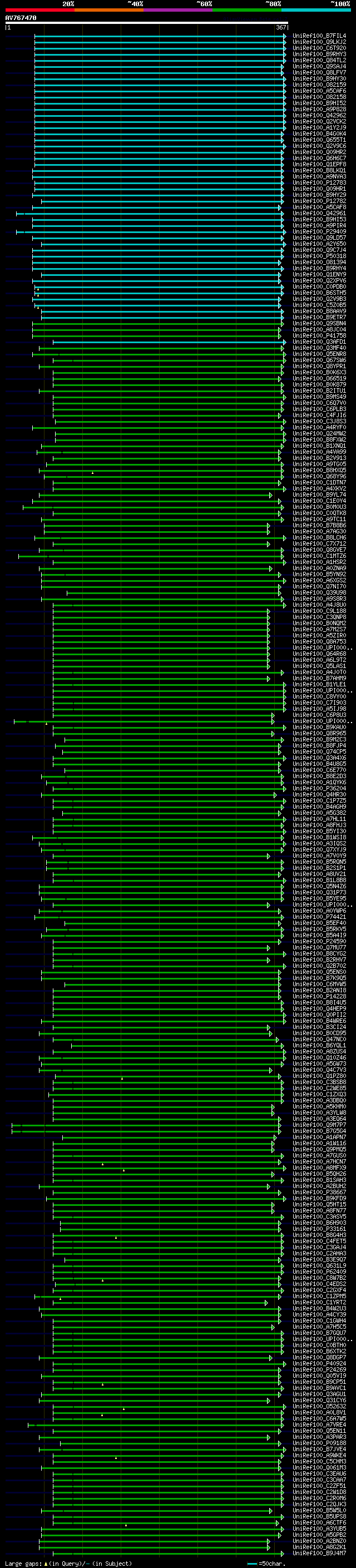Open hit UniRef100_C6T920
Viewport: 356px width, 1568px height.
point(319,48)
